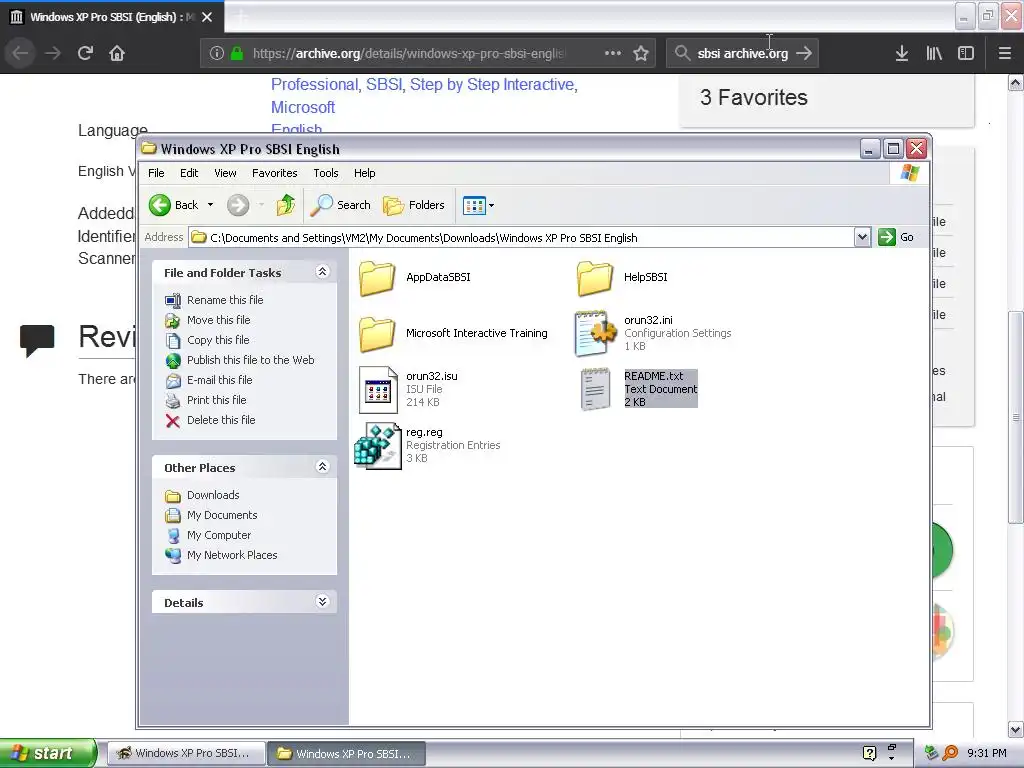Select the orun32.ini configuration file
Viewport: 1024px width, 768px height.
(653, 333)
